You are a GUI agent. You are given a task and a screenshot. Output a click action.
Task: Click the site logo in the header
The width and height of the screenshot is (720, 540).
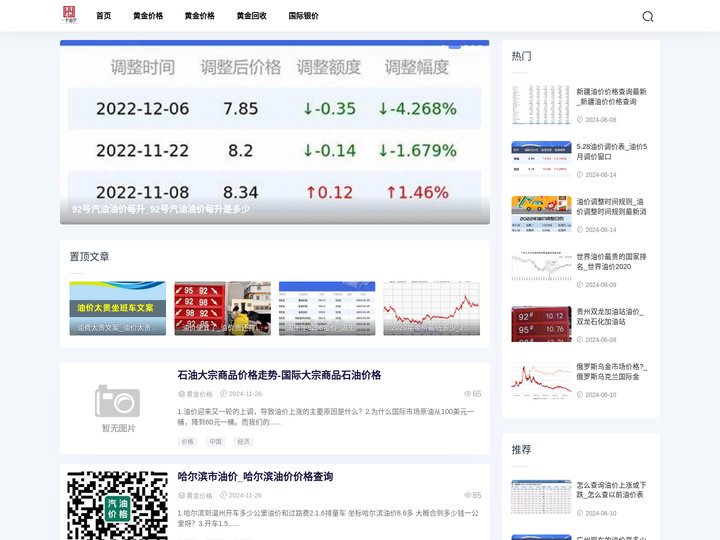pos(69,15)
